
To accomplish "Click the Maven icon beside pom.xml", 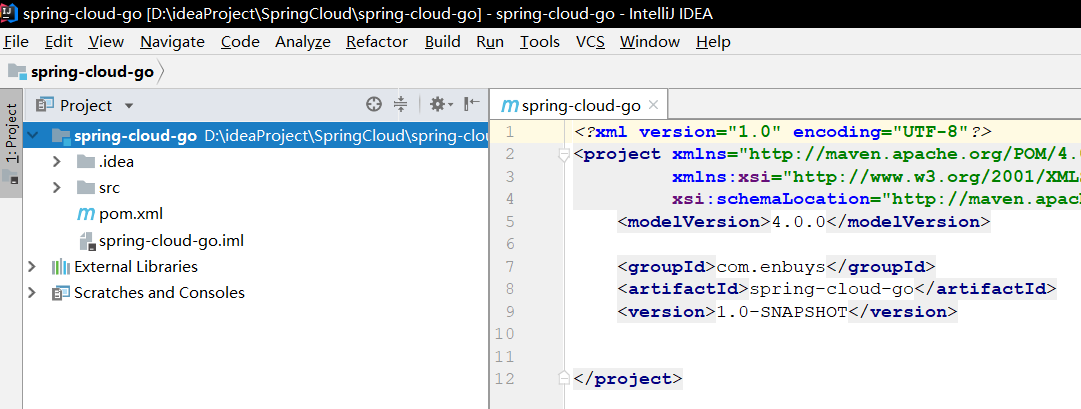I will click(85, 214).
